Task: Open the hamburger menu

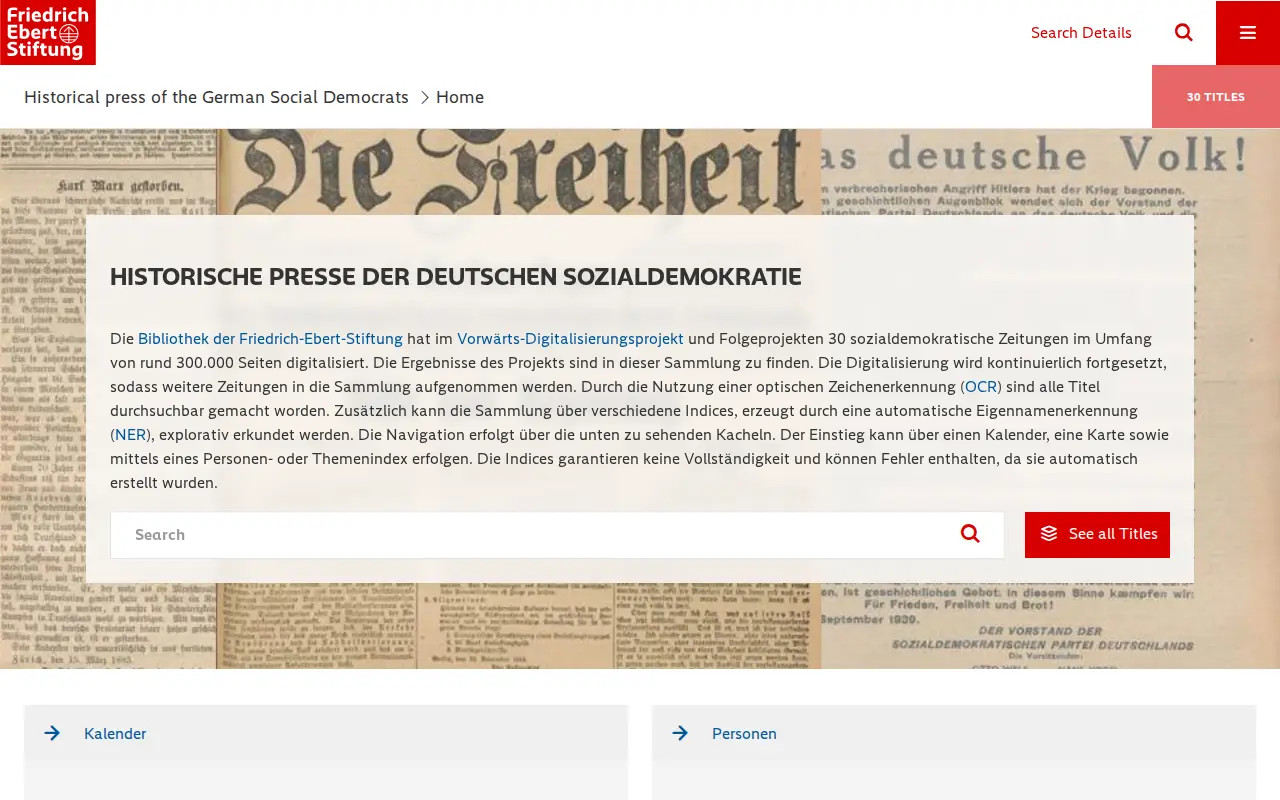Action: 1248,33
